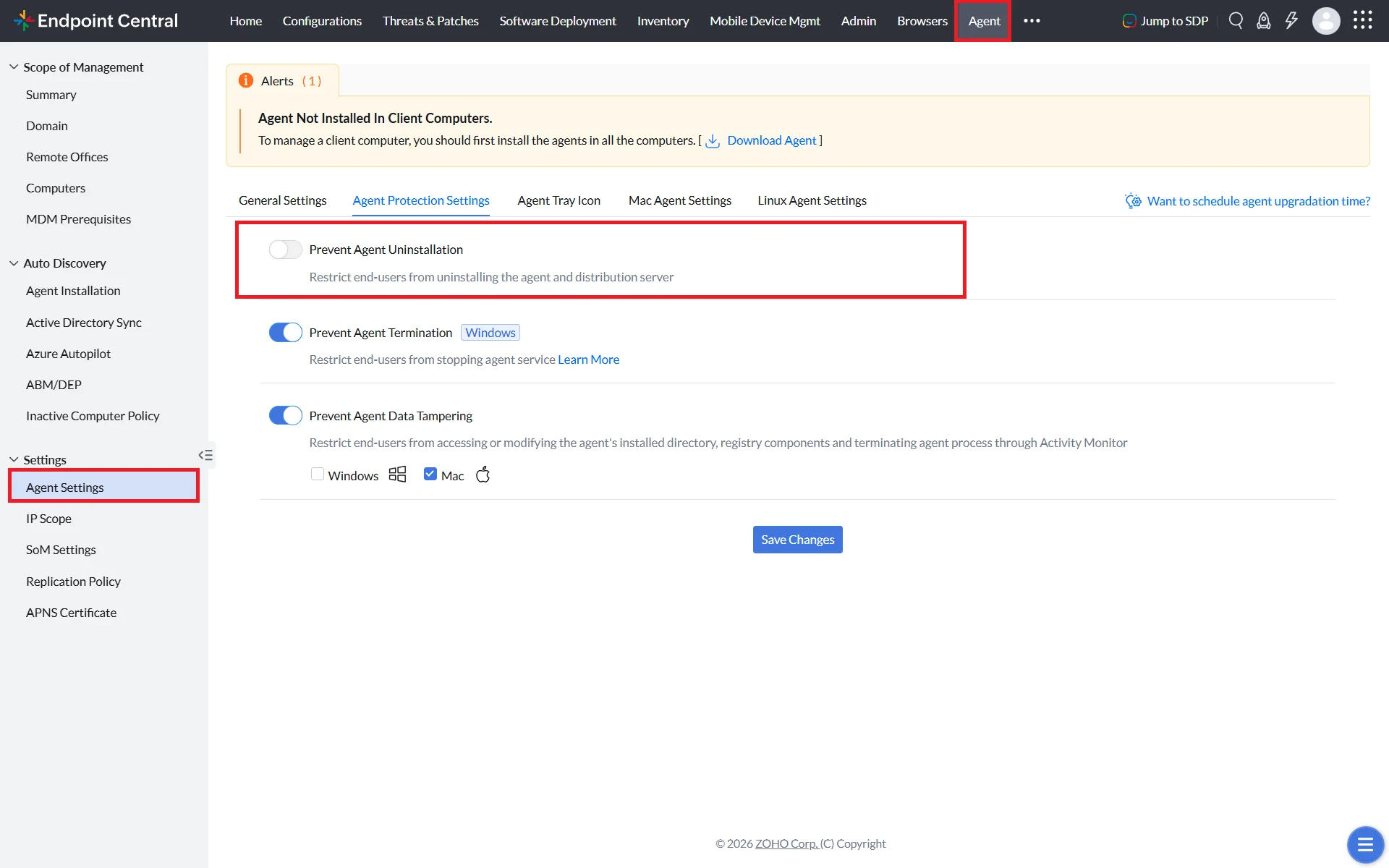1389x868 pixels.
Task: Open SoM Settings
Action: [x=61, y=550]
